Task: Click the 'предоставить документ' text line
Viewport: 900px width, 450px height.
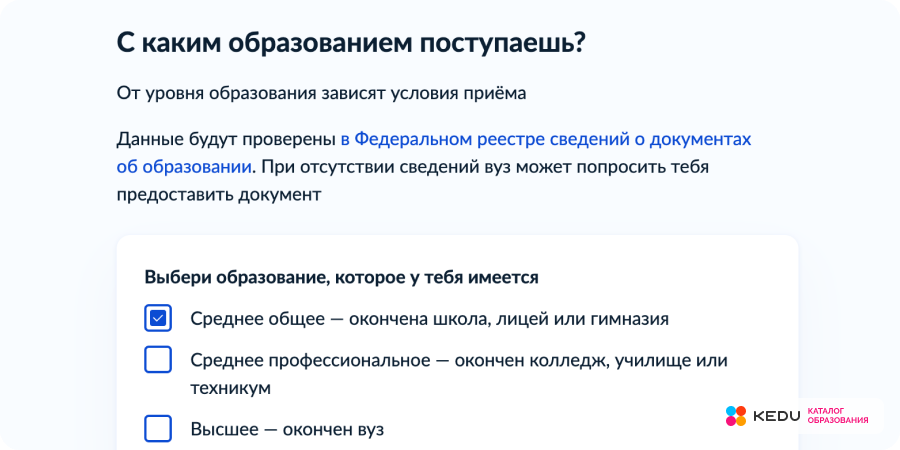Action: 219,194
